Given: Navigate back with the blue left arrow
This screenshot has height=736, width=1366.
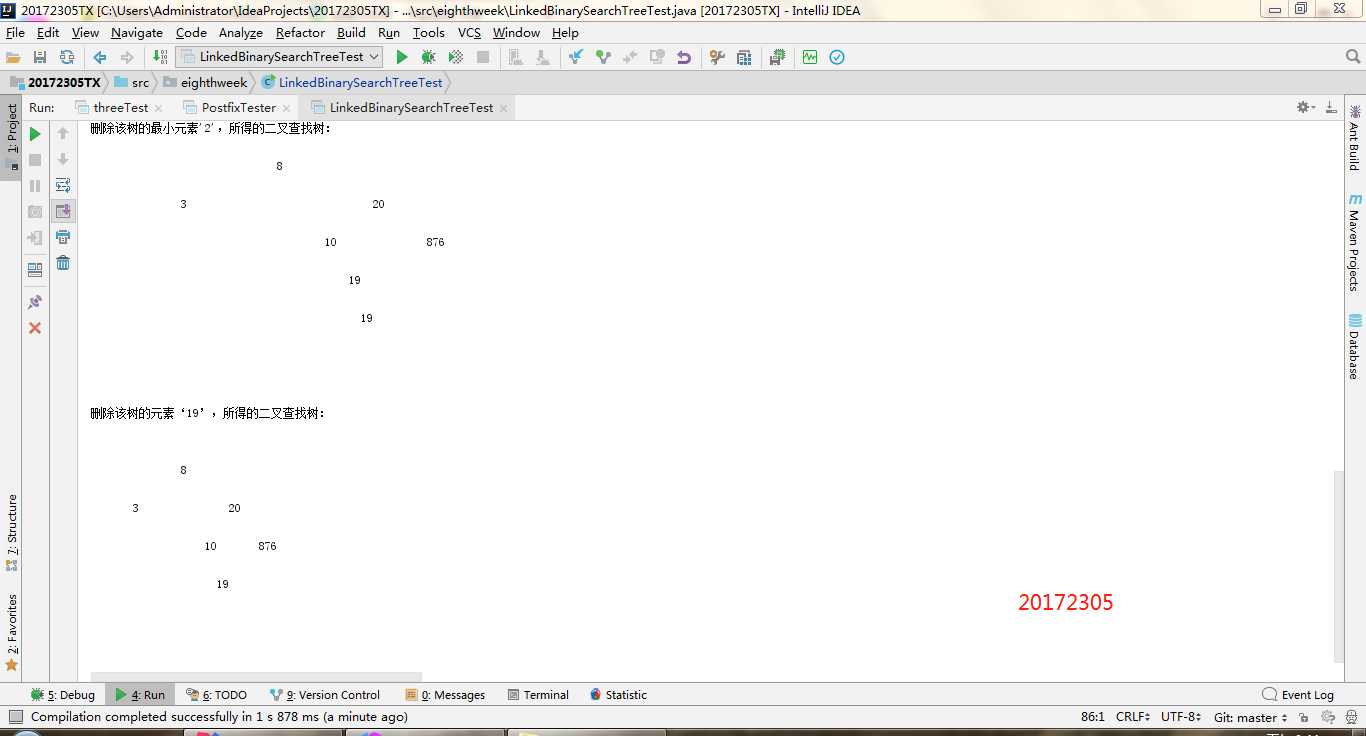Looking at the screenshot, I should [x=100, y=57].
